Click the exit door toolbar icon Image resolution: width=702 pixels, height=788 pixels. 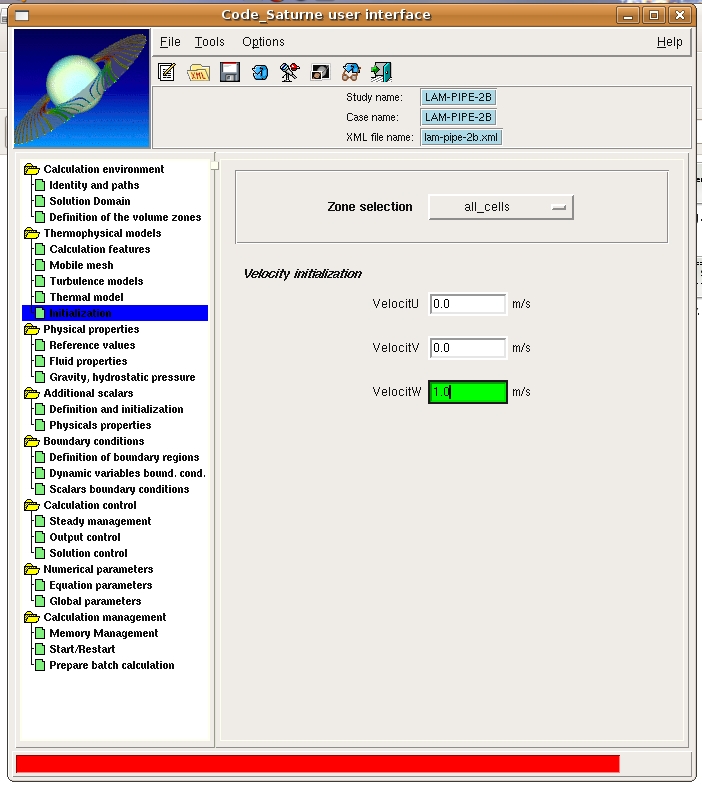(381, 72)
